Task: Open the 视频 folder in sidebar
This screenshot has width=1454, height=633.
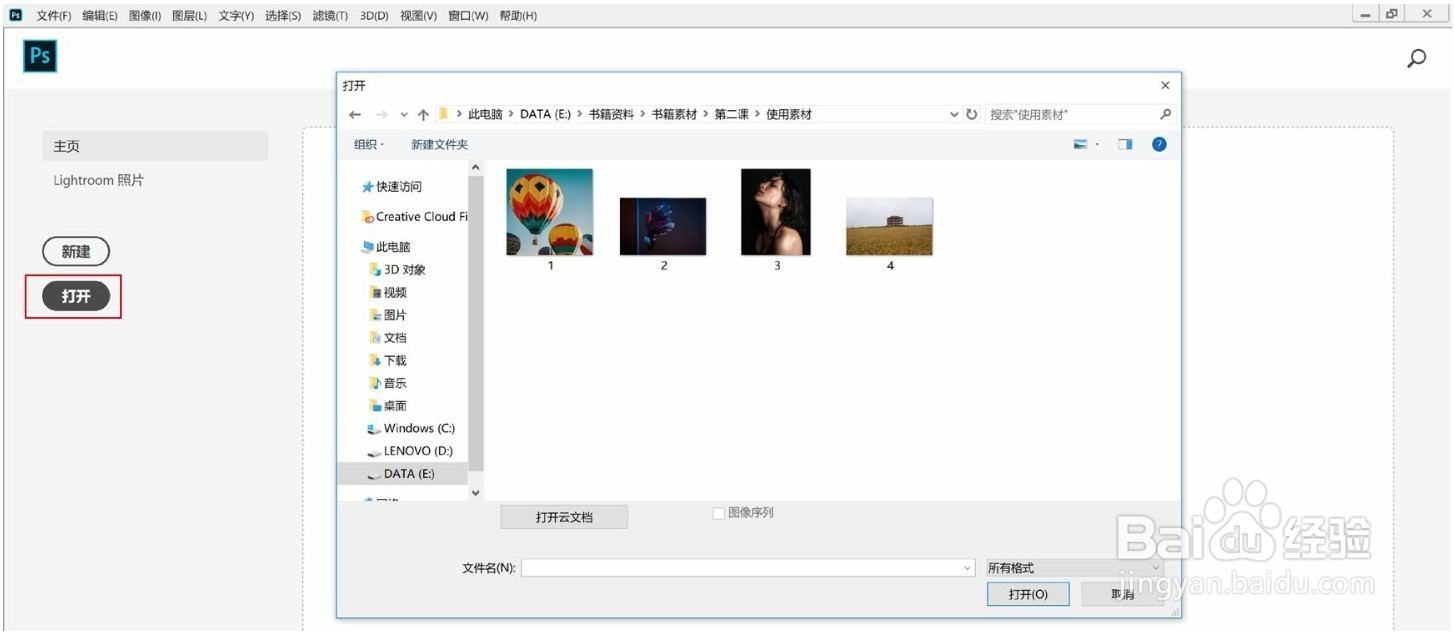Action: tap(388, 293)
